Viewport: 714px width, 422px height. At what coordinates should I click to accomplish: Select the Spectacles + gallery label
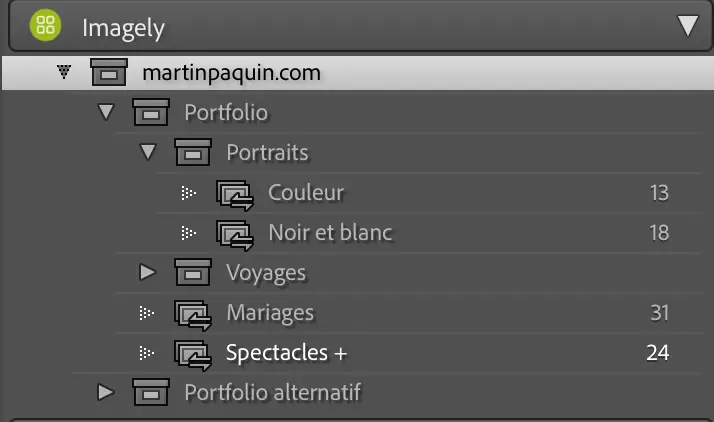[x=286, y=353]
